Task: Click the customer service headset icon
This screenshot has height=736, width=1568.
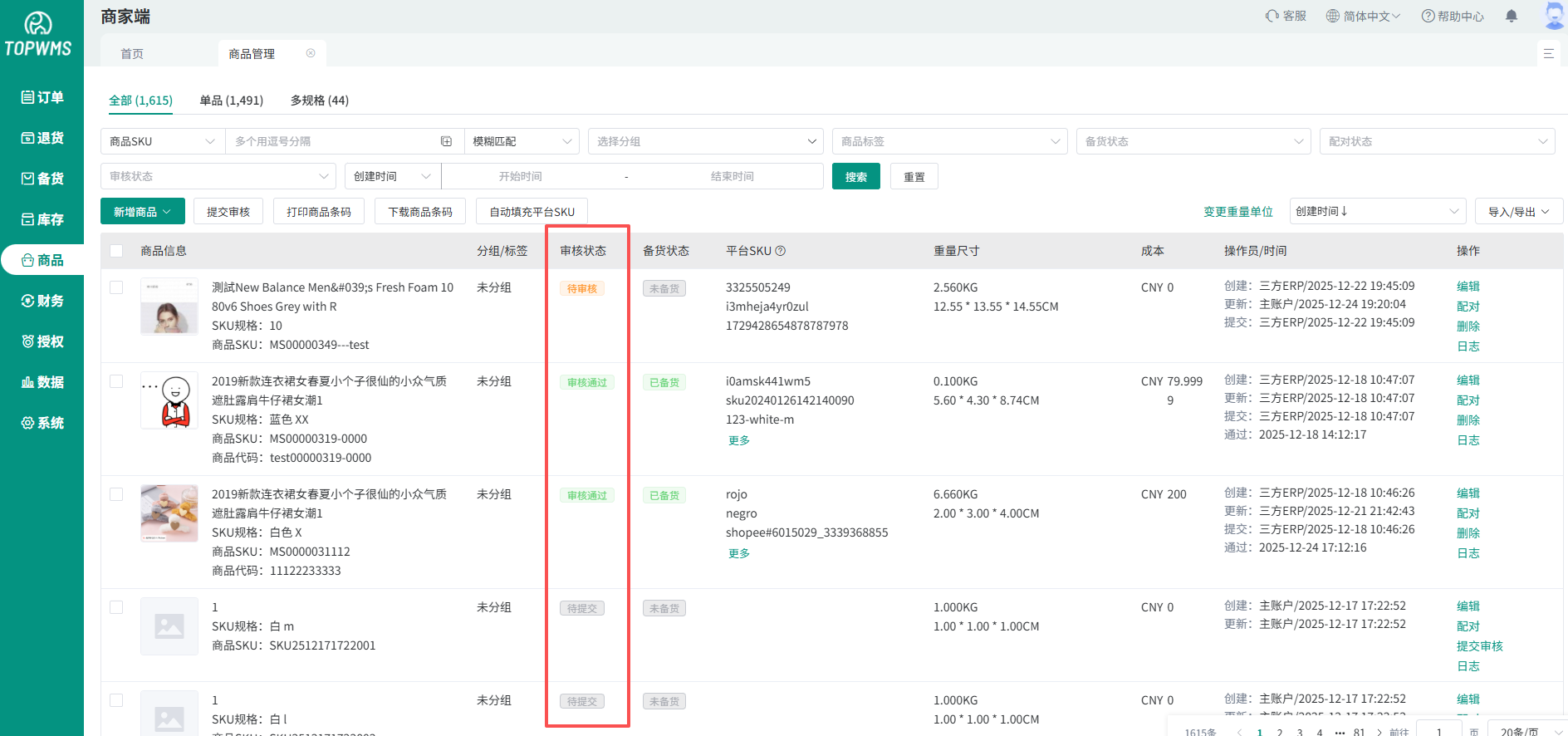Action: click(x=1272, y=16)
